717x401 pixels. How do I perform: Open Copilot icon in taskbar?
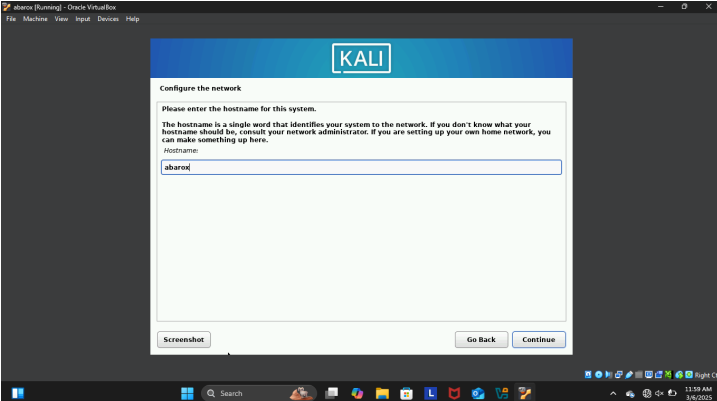coord(357,393)
